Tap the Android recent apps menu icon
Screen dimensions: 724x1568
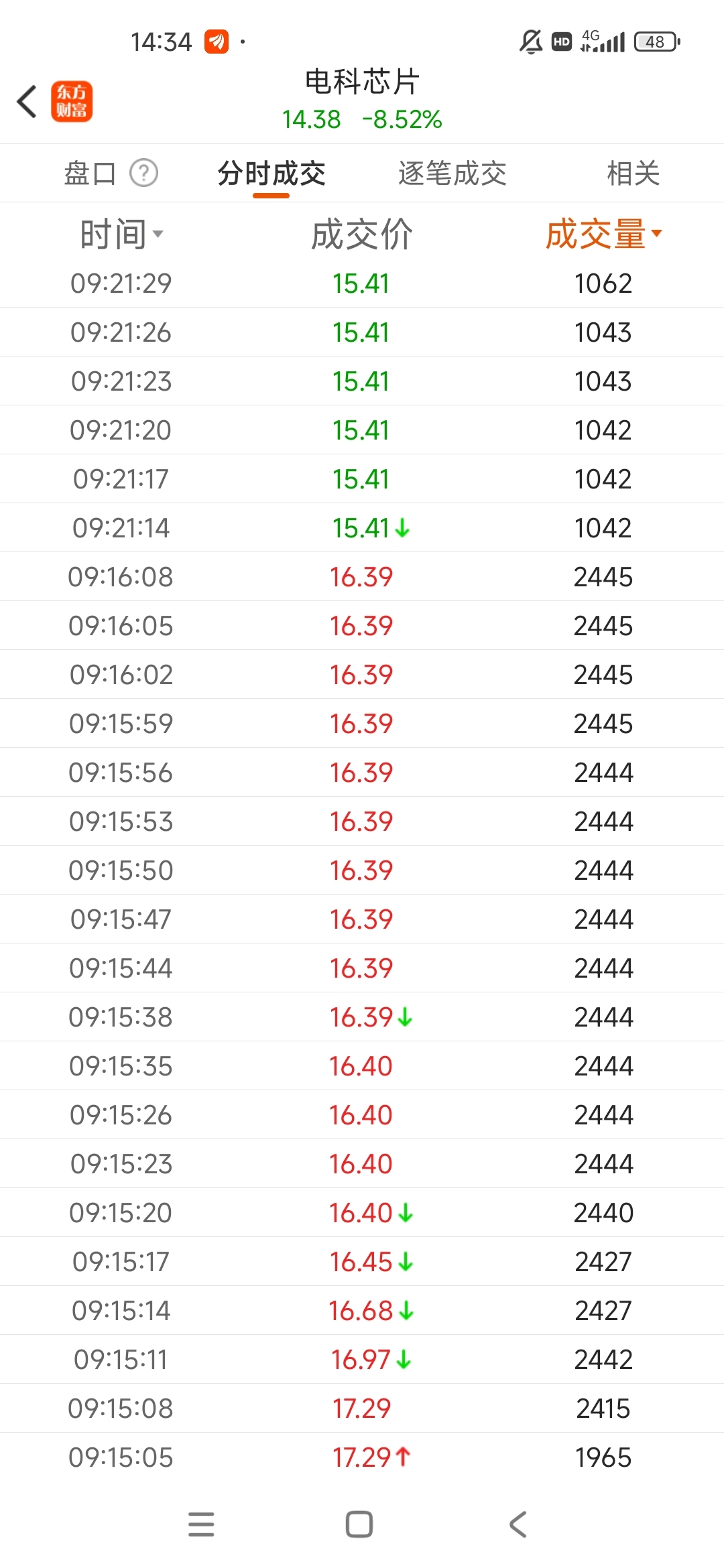[201, 1524]
